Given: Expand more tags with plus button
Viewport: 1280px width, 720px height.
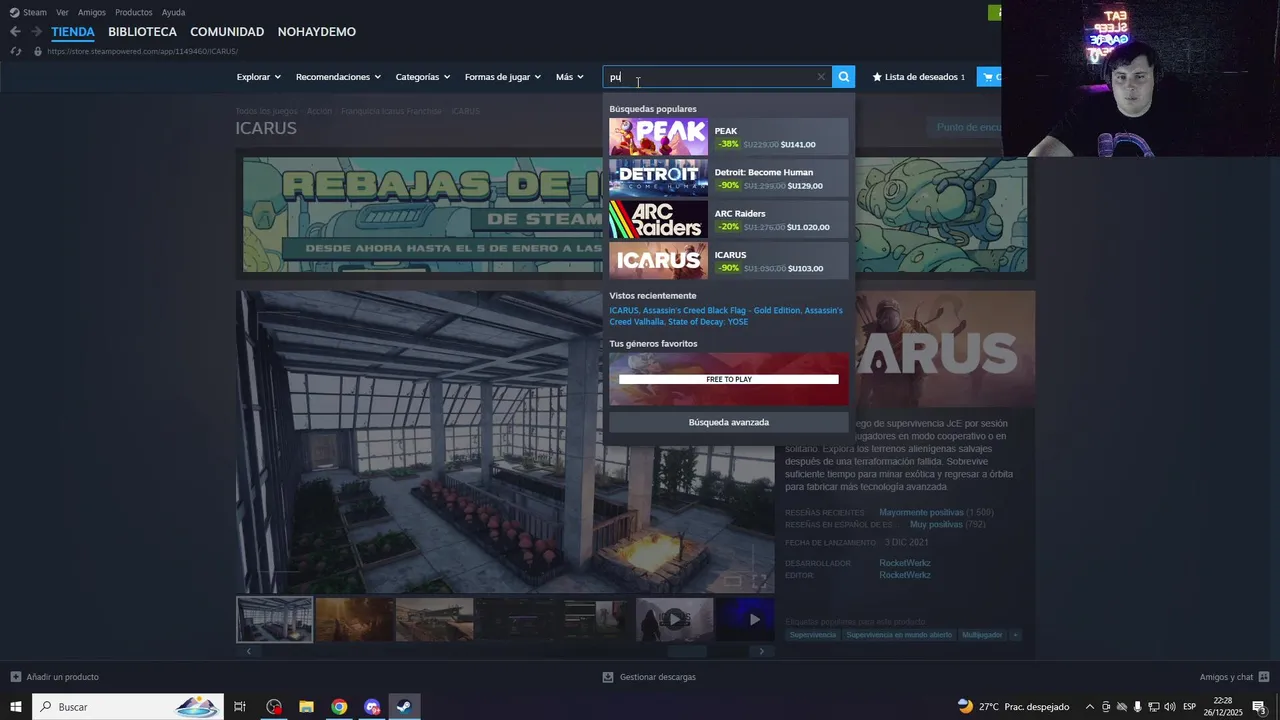Looking at the screenshot, I should pos(1015,635).
